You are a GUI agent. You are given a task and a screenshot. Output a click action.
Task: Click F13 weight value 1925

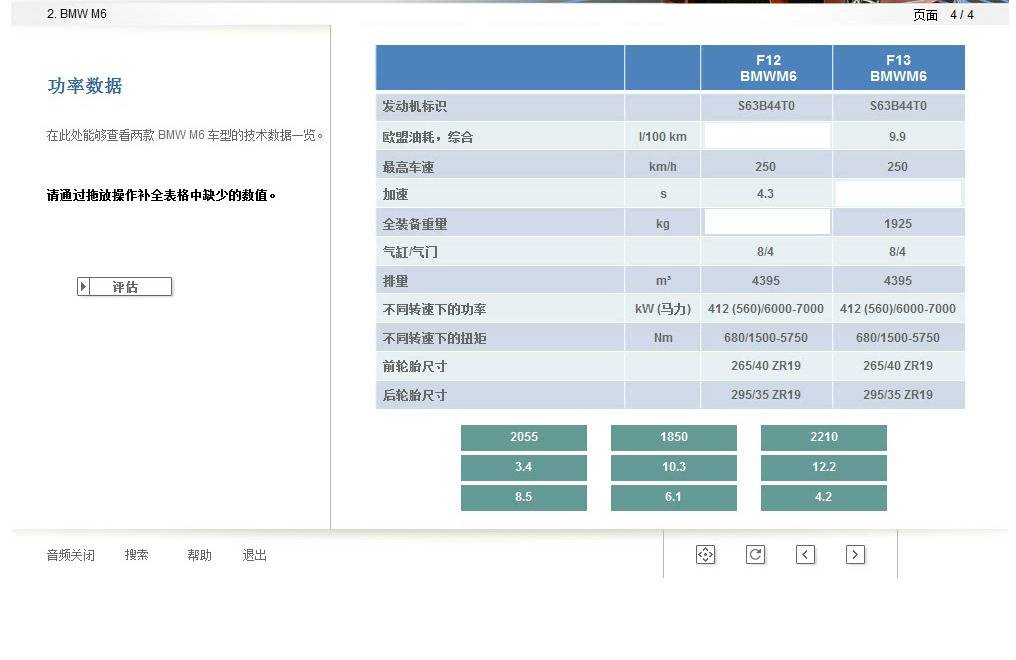click(898, 223)
